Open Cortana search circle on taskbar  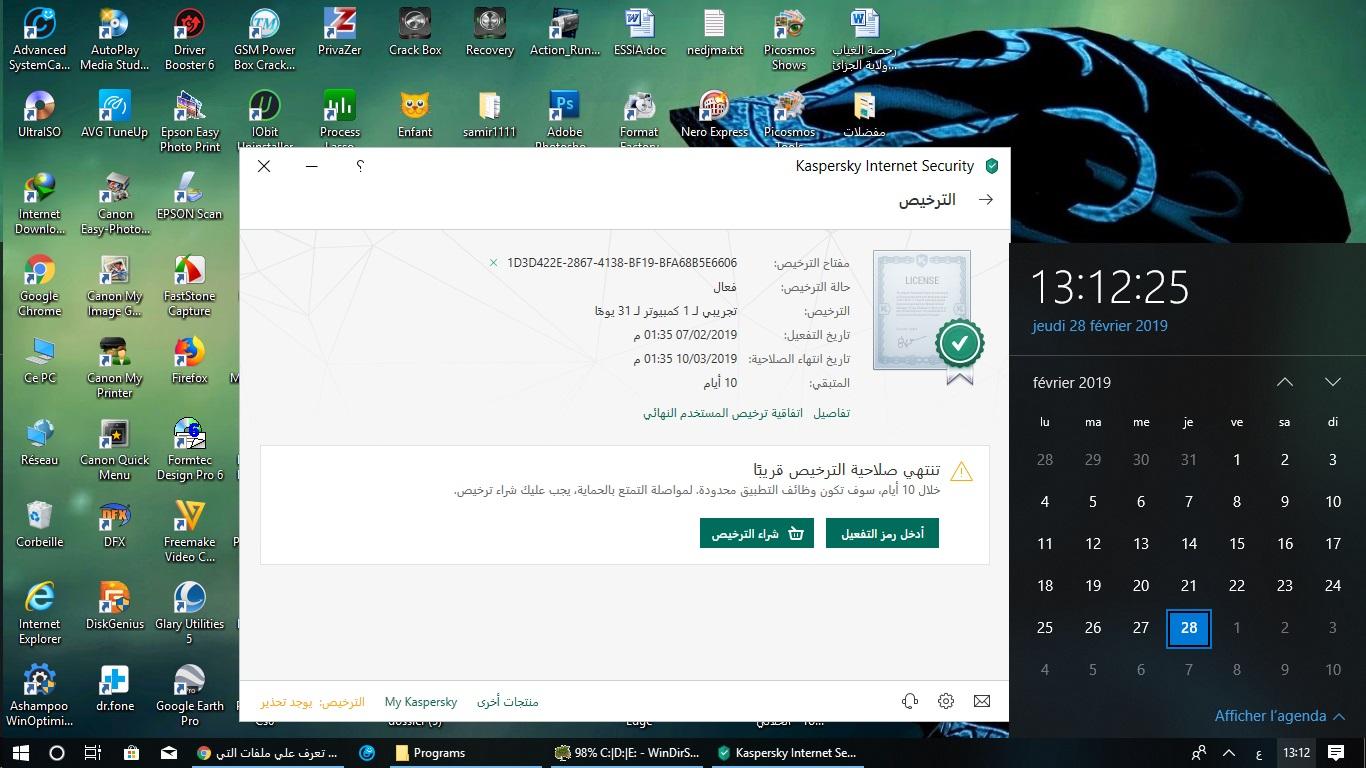click(x=57, y=752)
